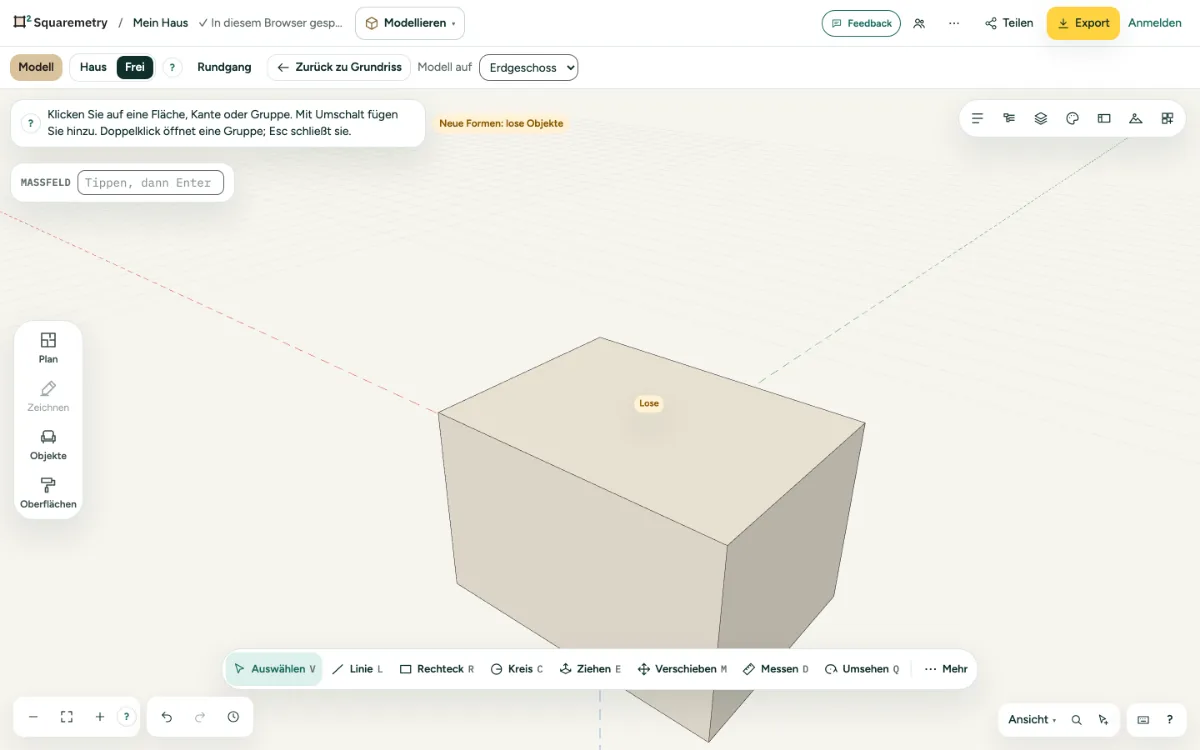Image resolution: width=1200 pixels, height=750 pixels.
Task: Go back via Zurück zu Grundriss
Action: coord(339,67)
